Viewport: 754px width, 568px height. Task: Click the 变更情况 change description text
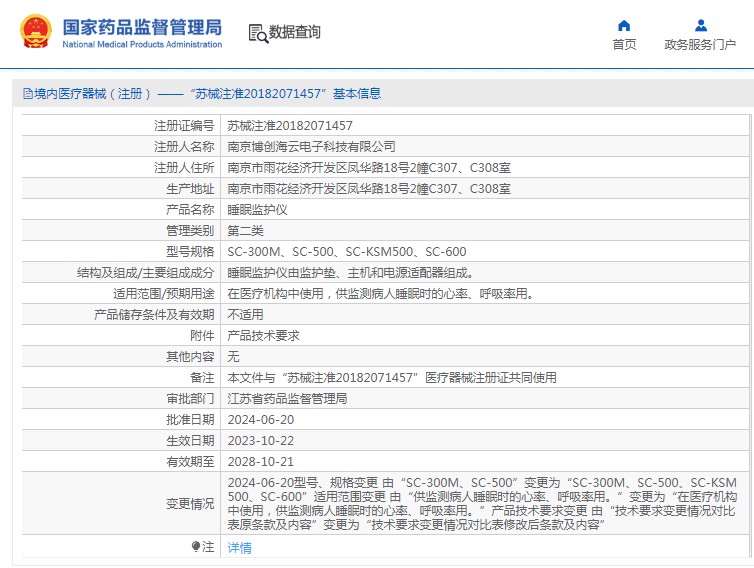tap(482, 503)
